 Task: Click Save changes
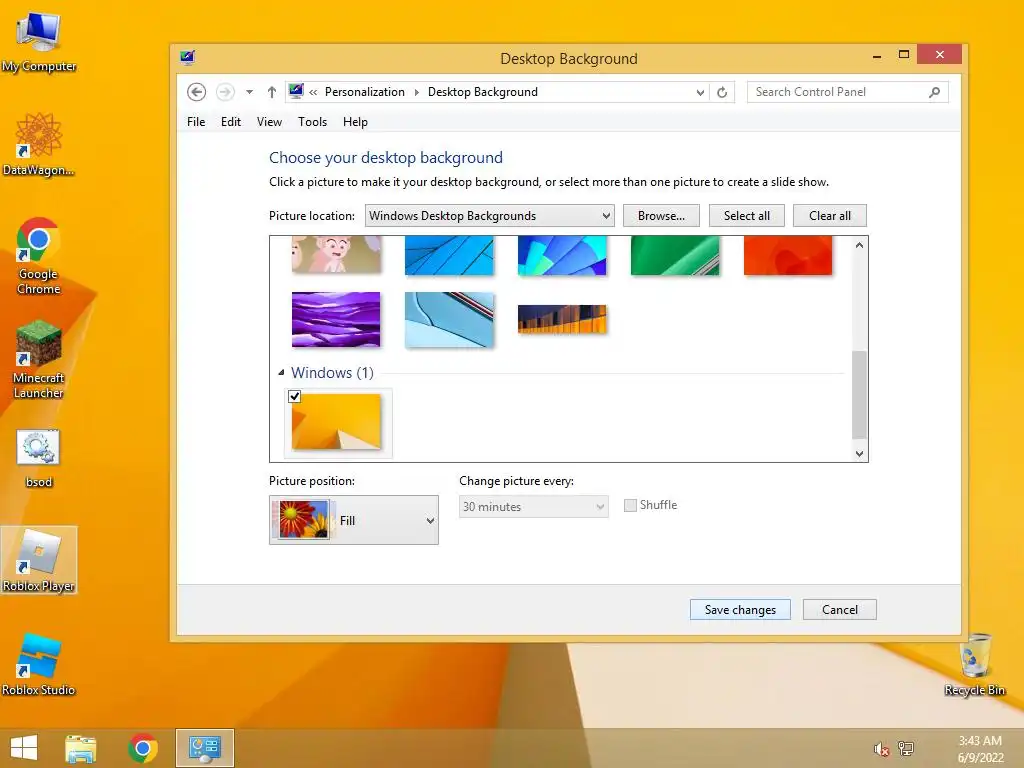tap(740, 609)
